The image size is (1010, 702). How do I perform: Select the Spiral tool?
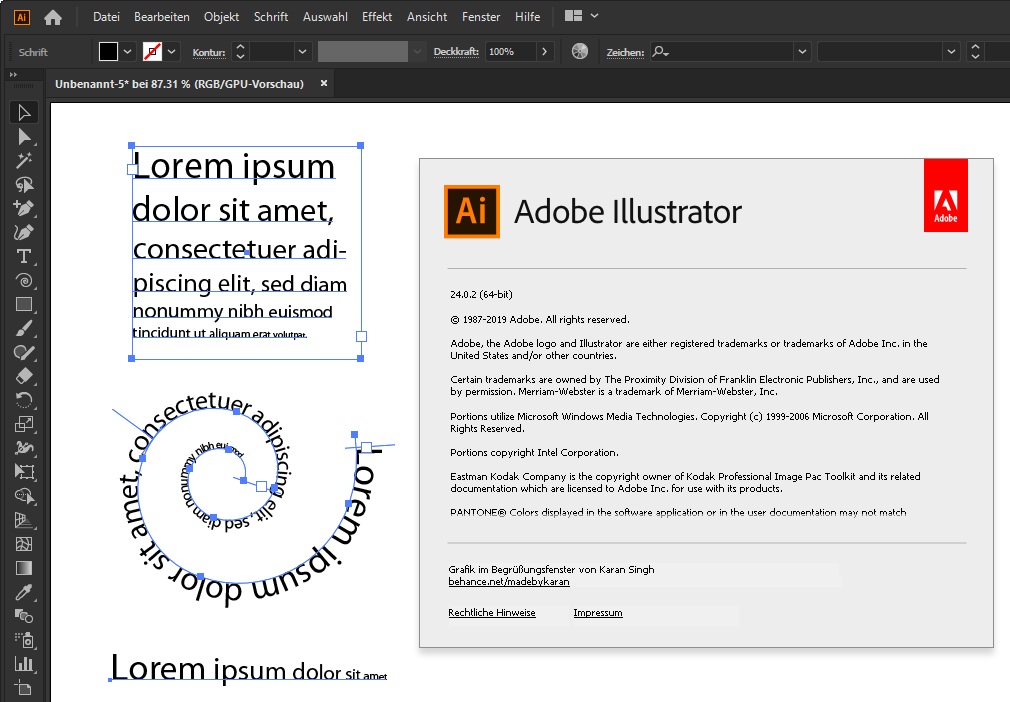24,281
